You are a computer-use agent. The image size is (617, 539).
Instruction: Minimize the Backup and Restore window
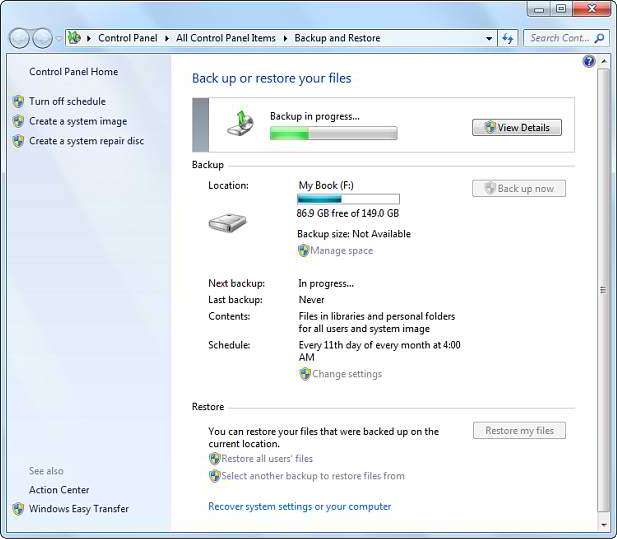pos(539,9)
